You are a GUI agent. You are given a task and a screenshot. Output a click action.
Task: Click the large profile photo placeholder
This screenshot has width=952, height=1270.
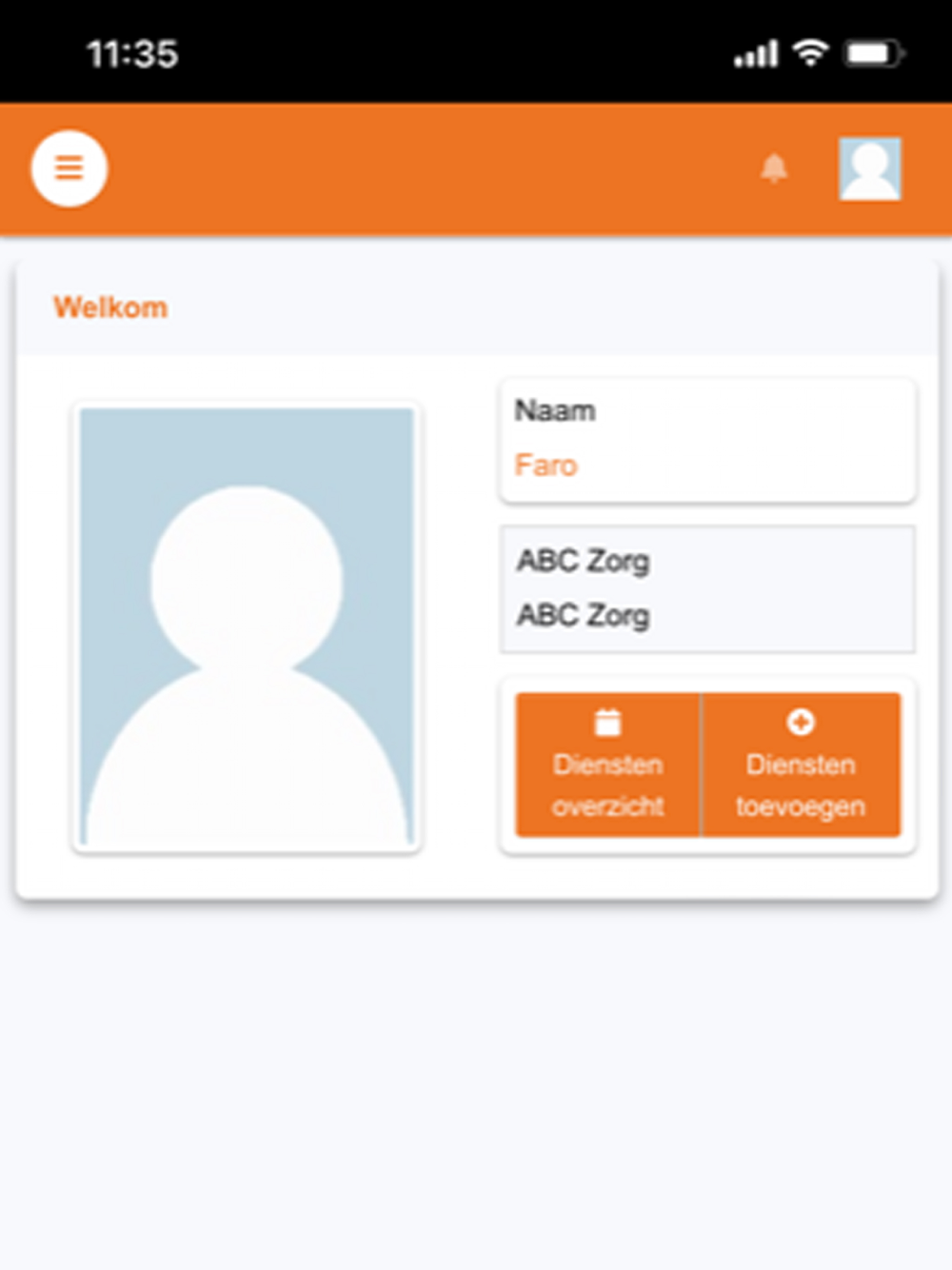pyautogui.click(x=247, y=626)
